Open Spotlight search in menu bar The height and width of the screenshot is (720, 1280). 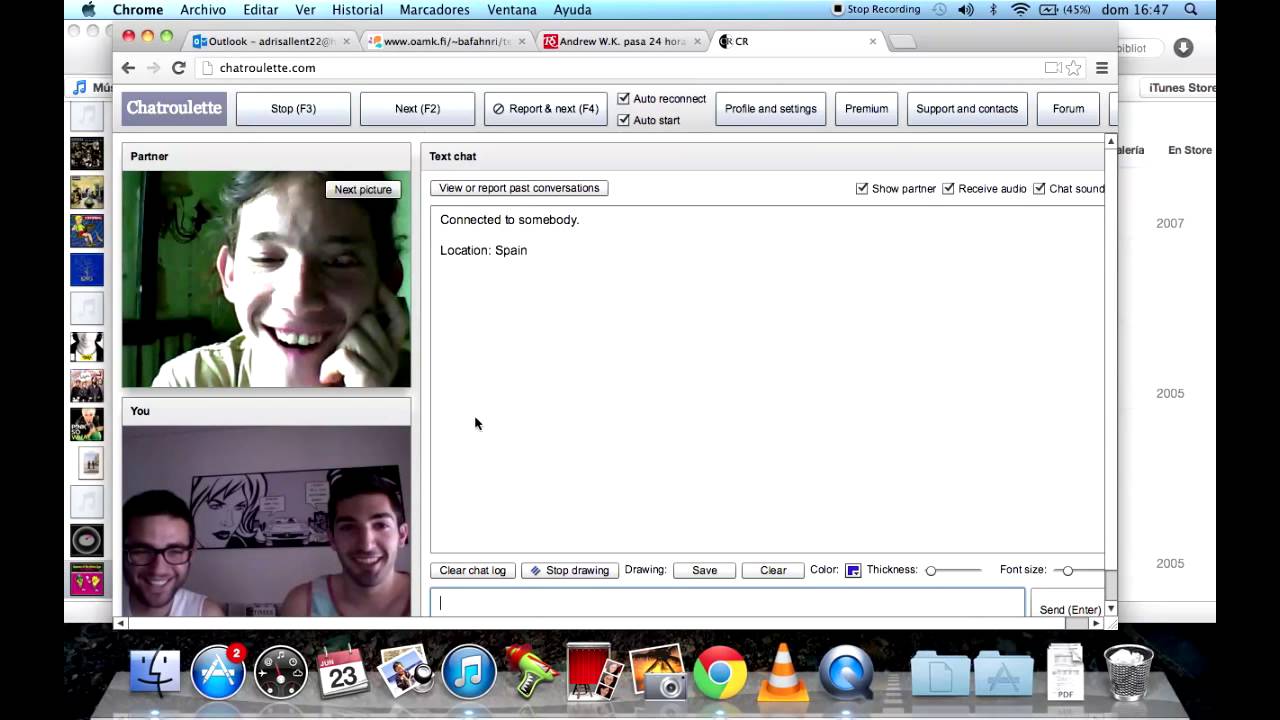pyautogui.click(x=1191, y=10)
